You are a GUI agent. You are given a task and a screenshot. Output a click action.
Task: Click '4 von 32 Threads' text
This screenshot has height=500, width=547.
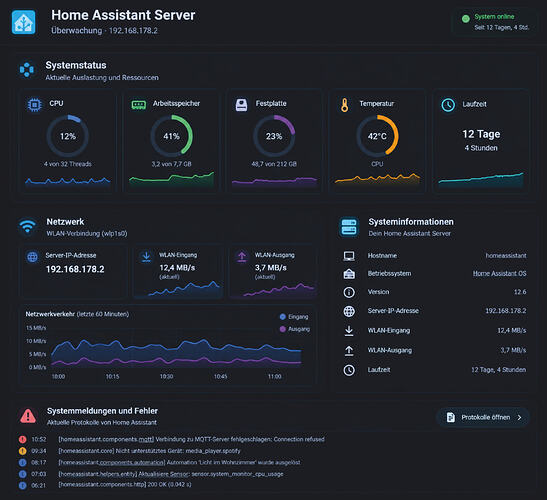click(x=68, y=164)
